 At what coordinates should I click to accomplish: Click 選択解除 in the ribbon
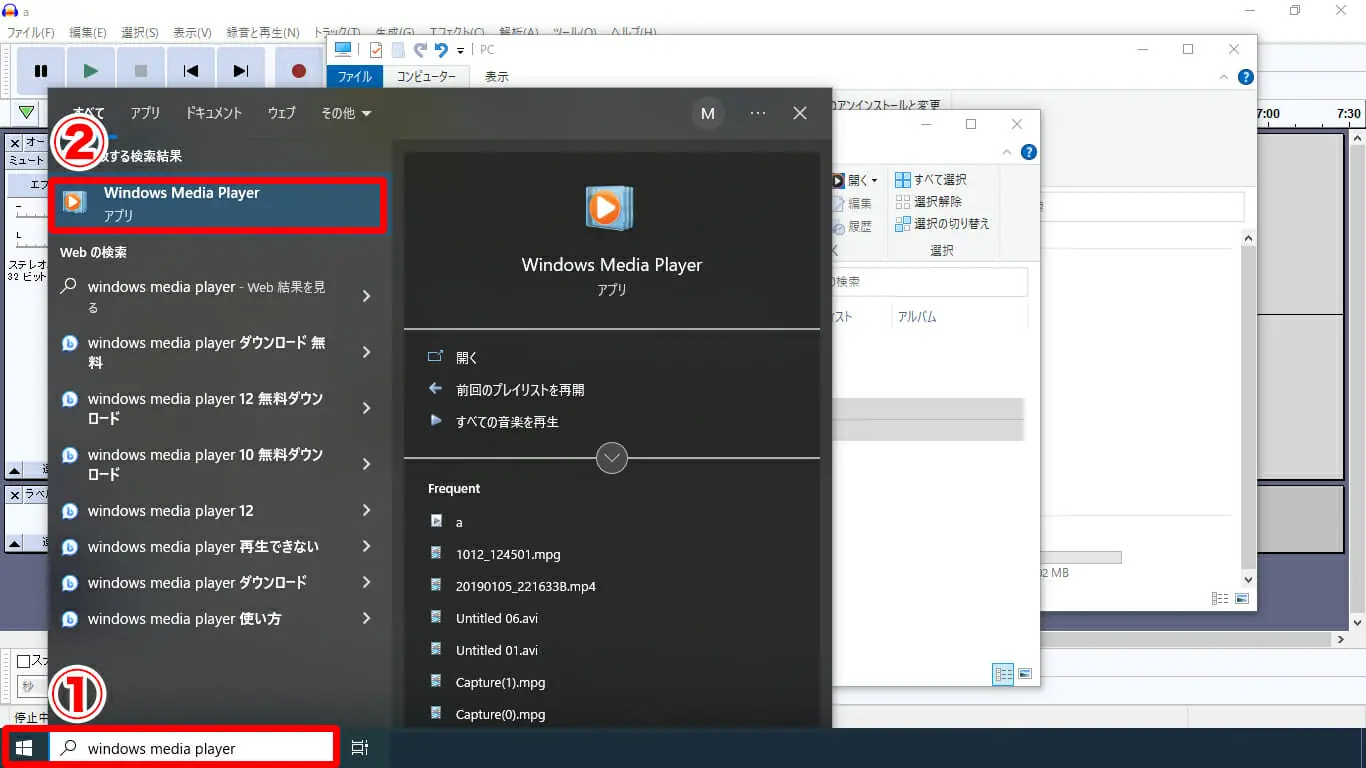pos(929,202)
